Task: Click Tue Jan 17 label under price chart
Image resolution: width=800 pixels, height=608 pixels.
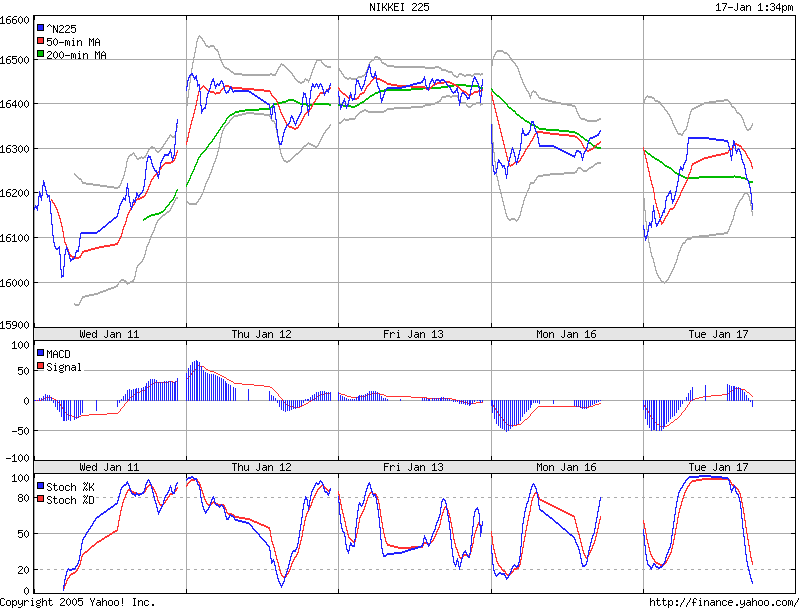Action: 718,335
